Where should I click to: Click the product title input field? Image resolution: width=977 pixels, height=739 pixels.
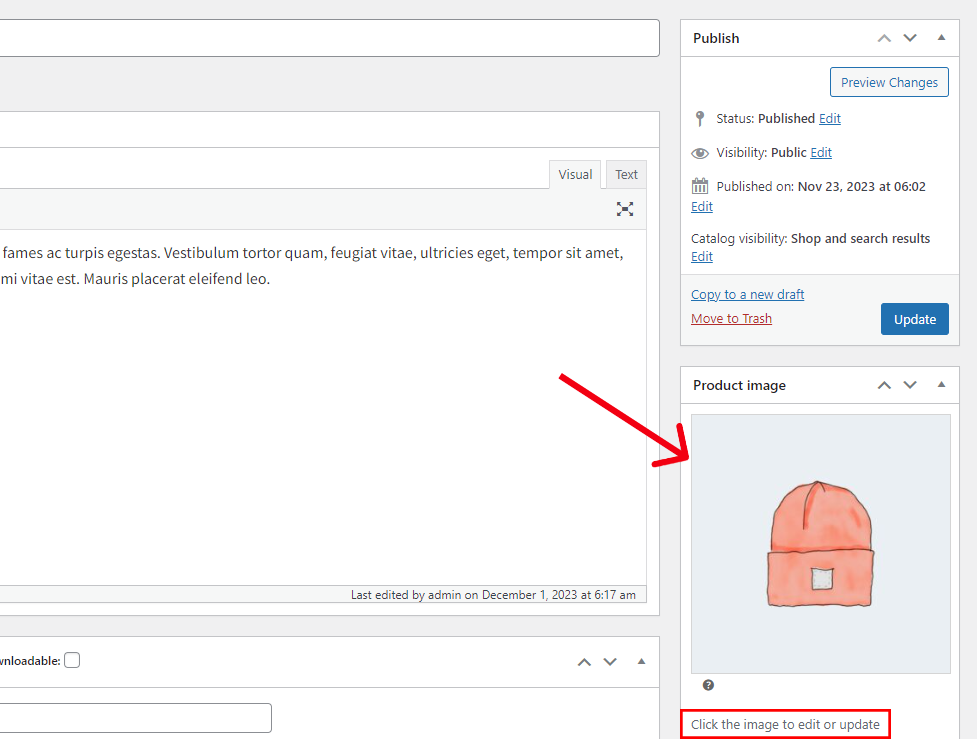point(330,38)
